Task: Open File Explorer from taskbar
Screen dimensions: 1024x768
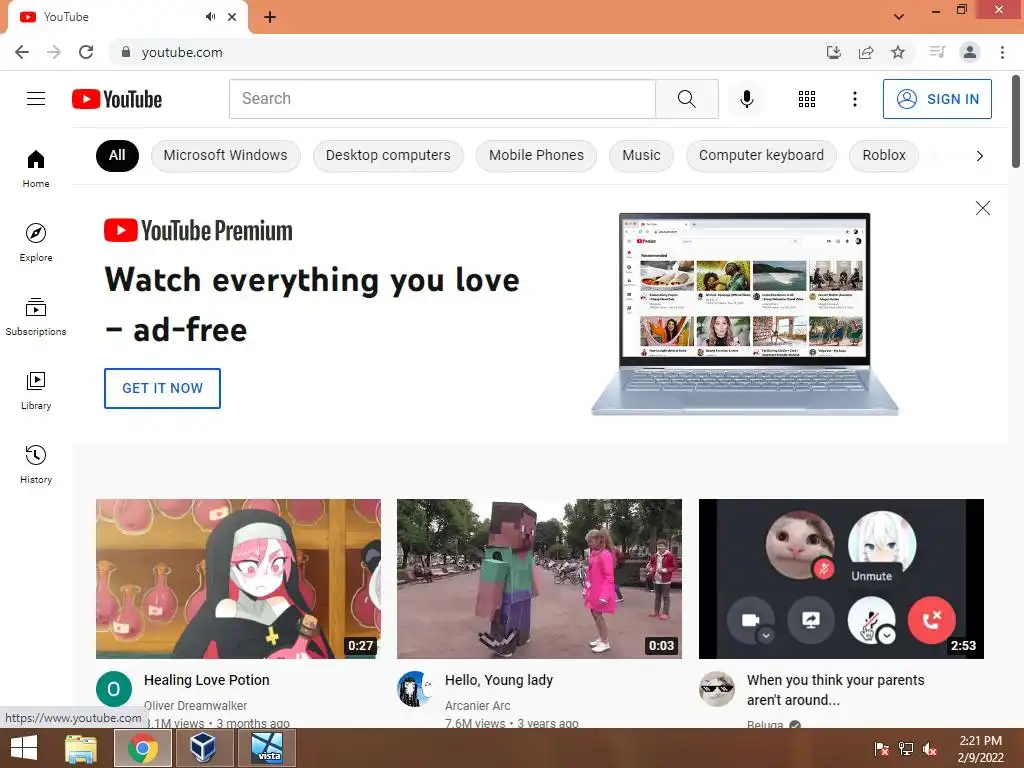Action: tap(81, 748)
